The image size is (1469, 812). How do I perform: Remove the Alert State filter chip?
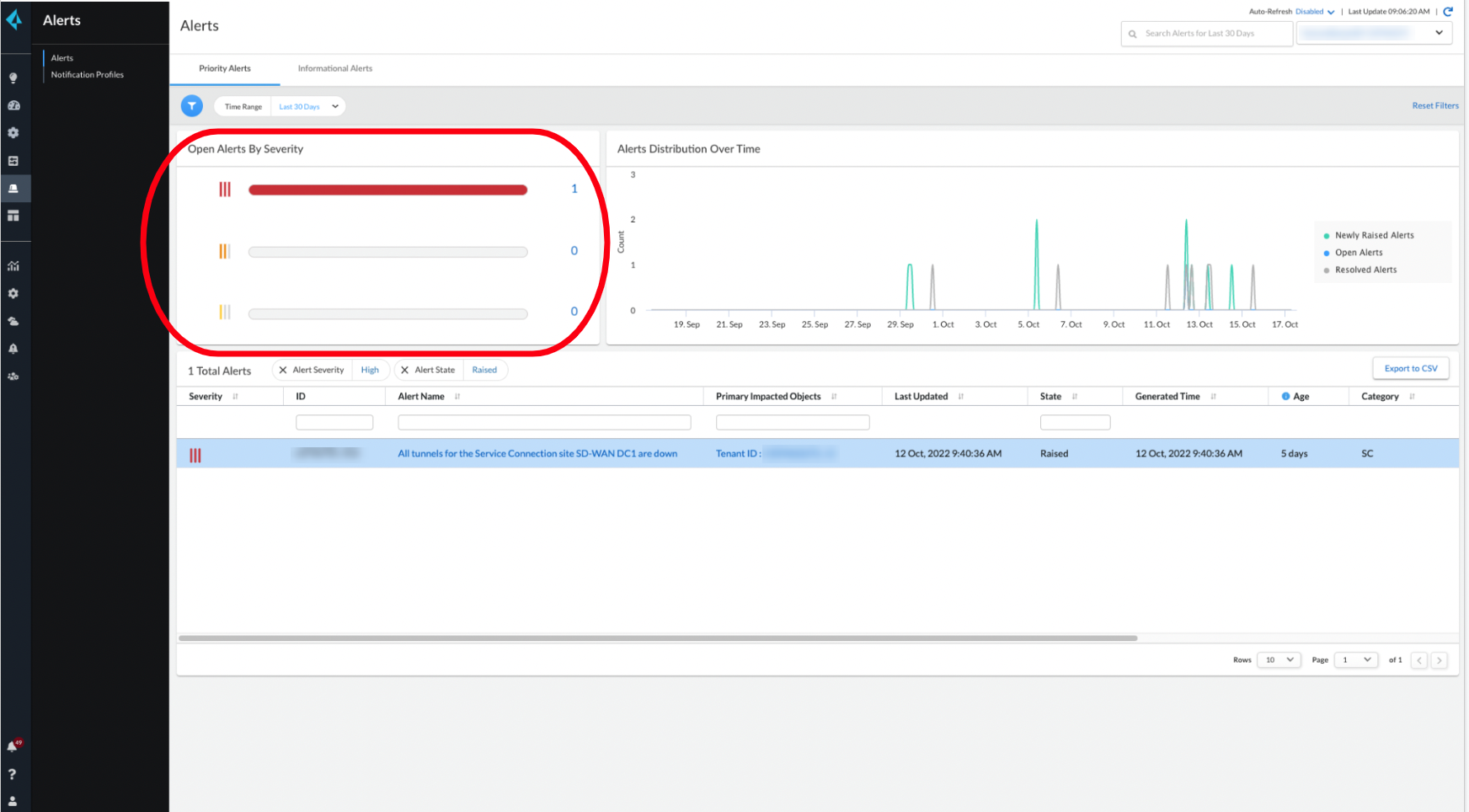pyautogui.click(x=405, y=370)
